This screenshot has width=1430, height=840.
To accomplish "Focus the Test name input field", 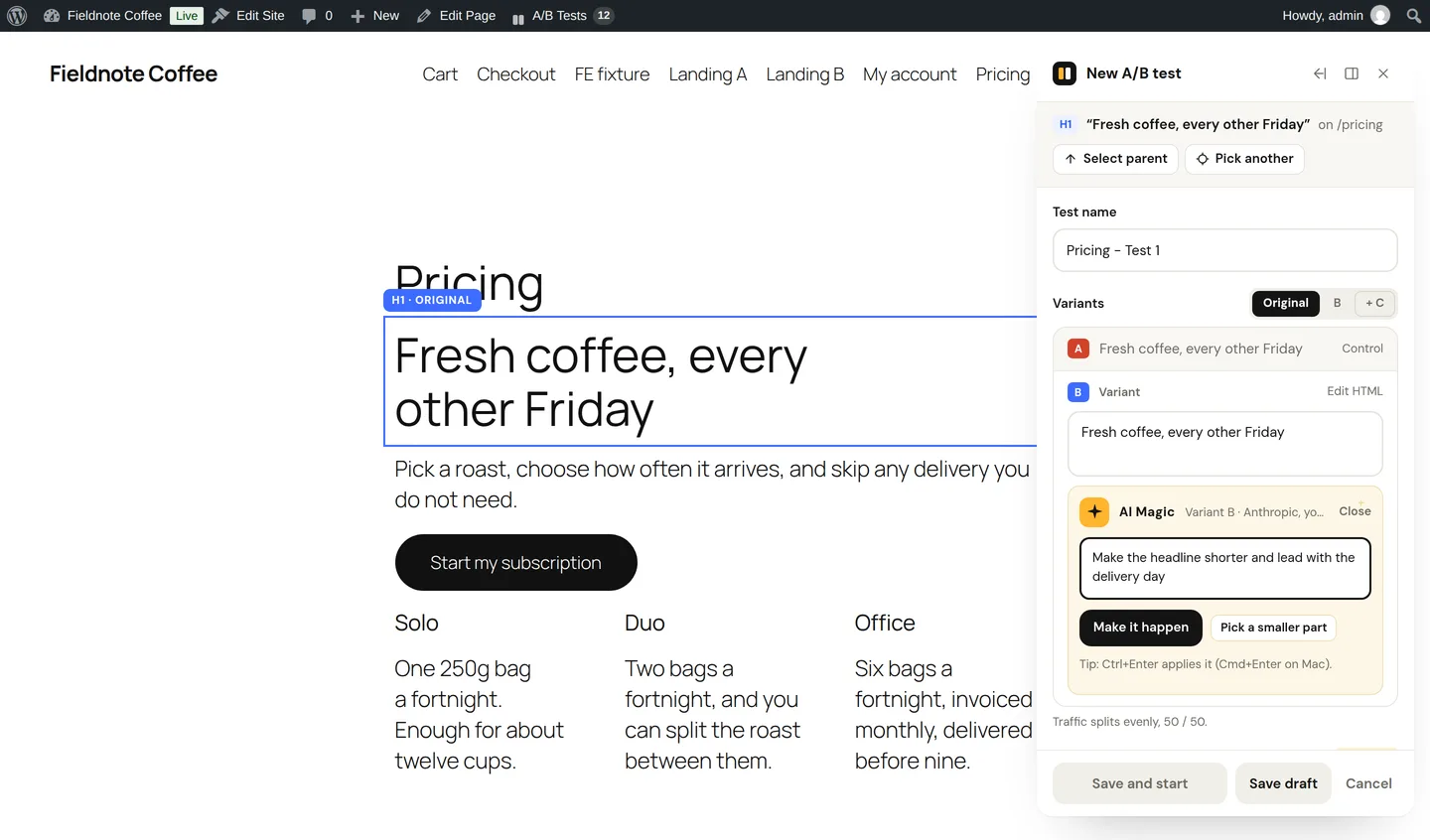I will 1225,250.
